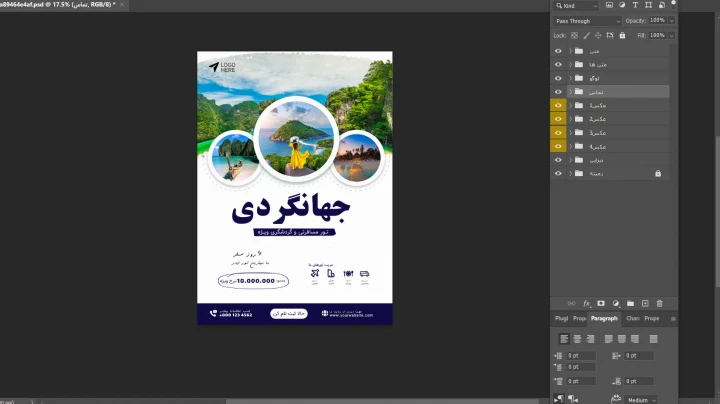Open the Fill slider dropdown arrow
The height and width of the screenshot is (404, 720).
click(672, 35)
